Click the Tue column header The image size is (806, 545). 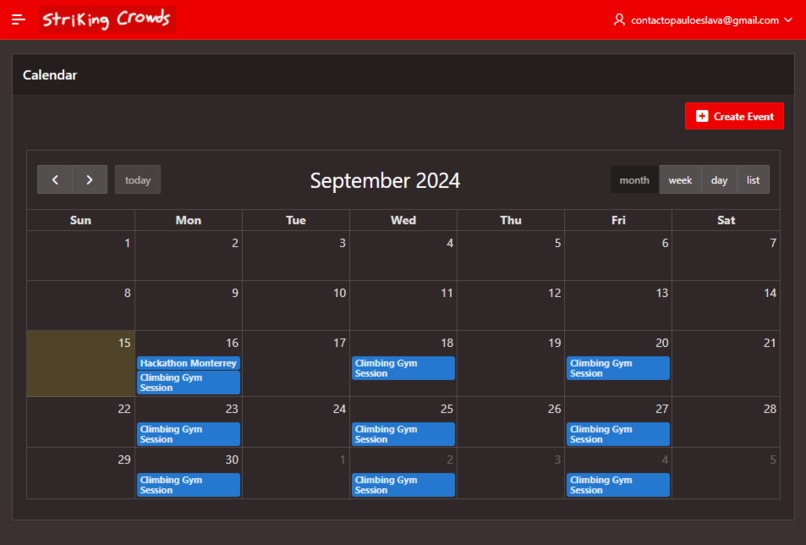click(x=296, y=220)
